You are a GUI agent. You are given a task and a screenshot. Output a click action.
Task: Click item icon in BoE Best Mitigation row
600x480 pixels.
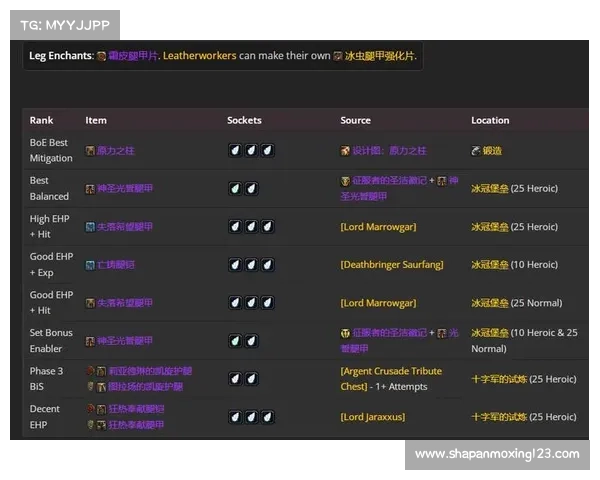pos(90,150)
